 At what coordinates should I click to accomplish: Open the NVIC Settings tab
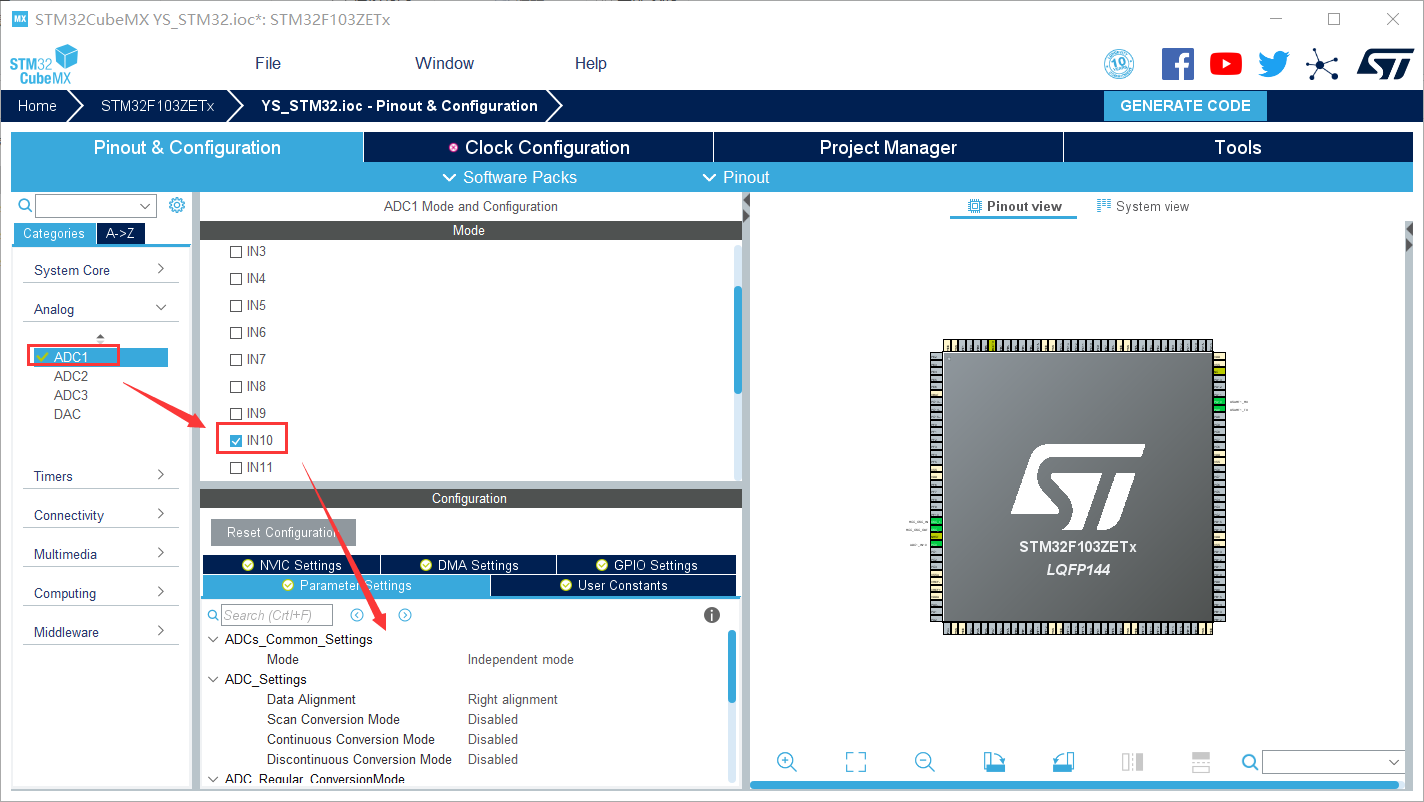[291, 565]
